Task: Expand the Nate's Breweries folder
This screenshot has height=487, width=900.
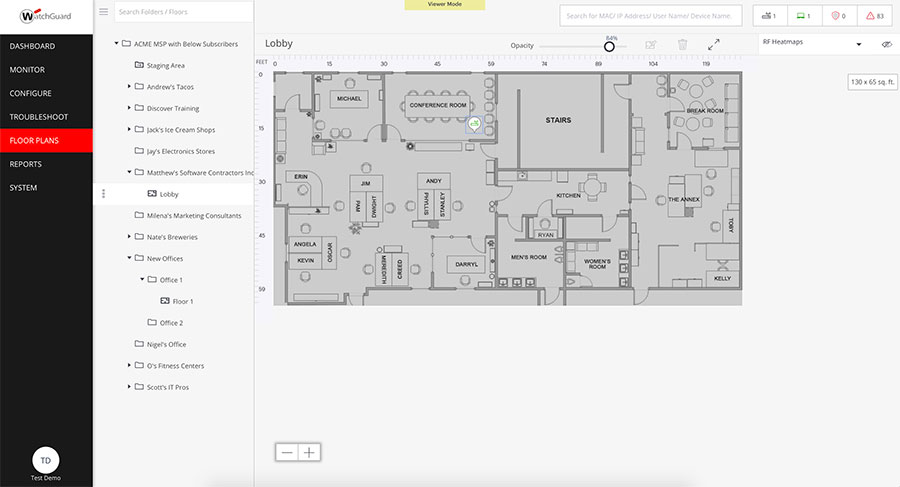Action: (129, 237)
